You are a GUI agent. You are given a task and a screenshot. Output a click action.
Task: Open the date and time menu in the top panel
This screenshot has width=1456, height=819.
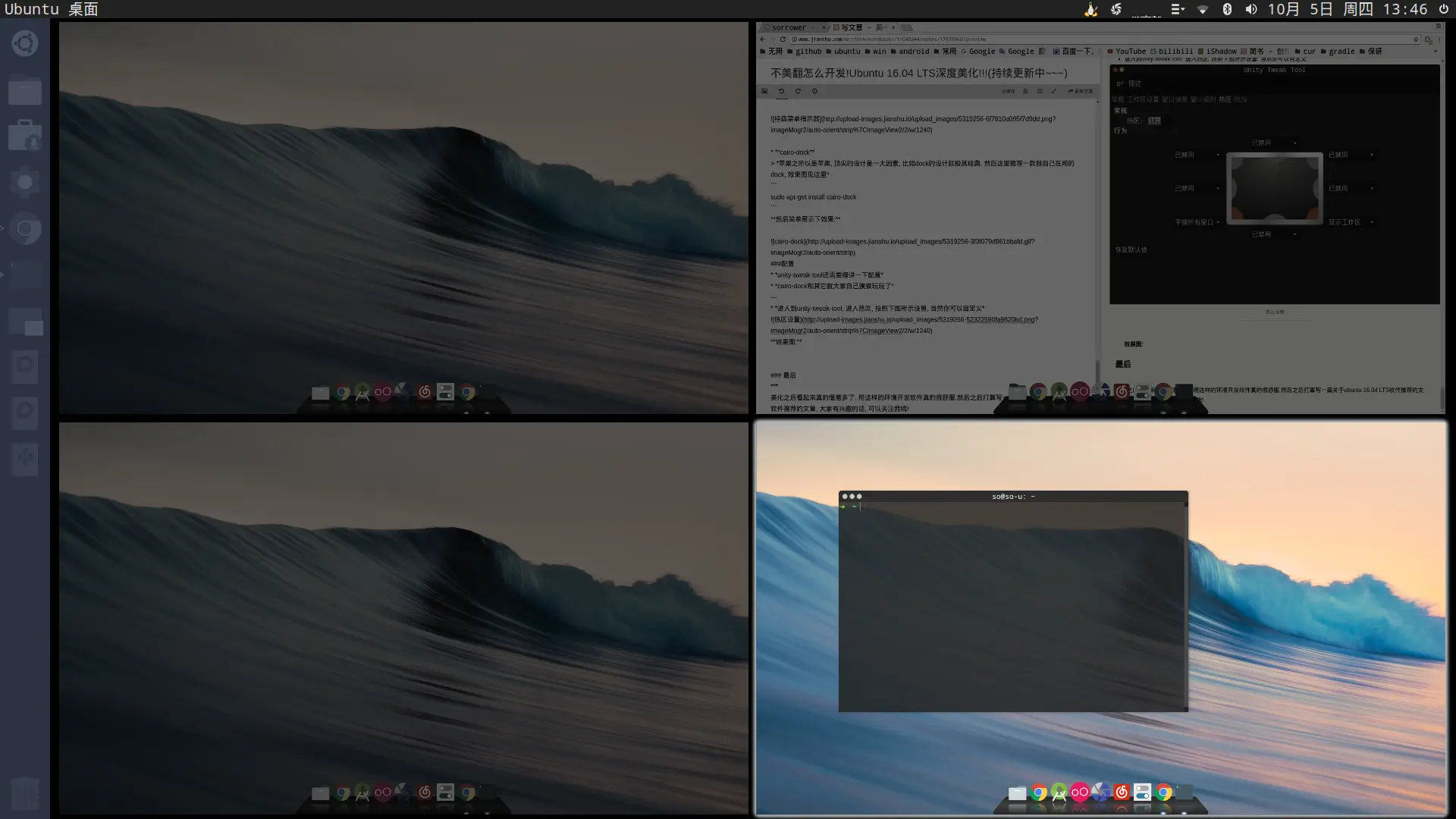point(1347,9)
